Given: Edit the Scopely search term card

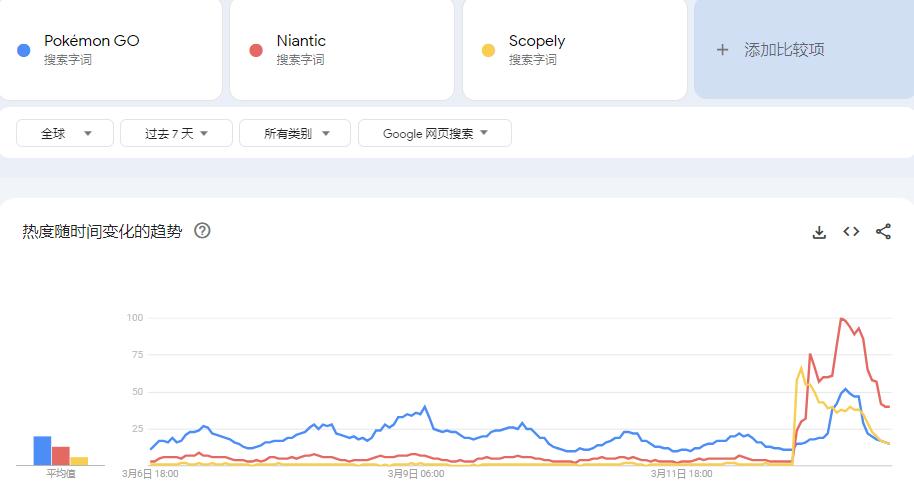Looking at the screenshot, I should click(x=575, y=50).
